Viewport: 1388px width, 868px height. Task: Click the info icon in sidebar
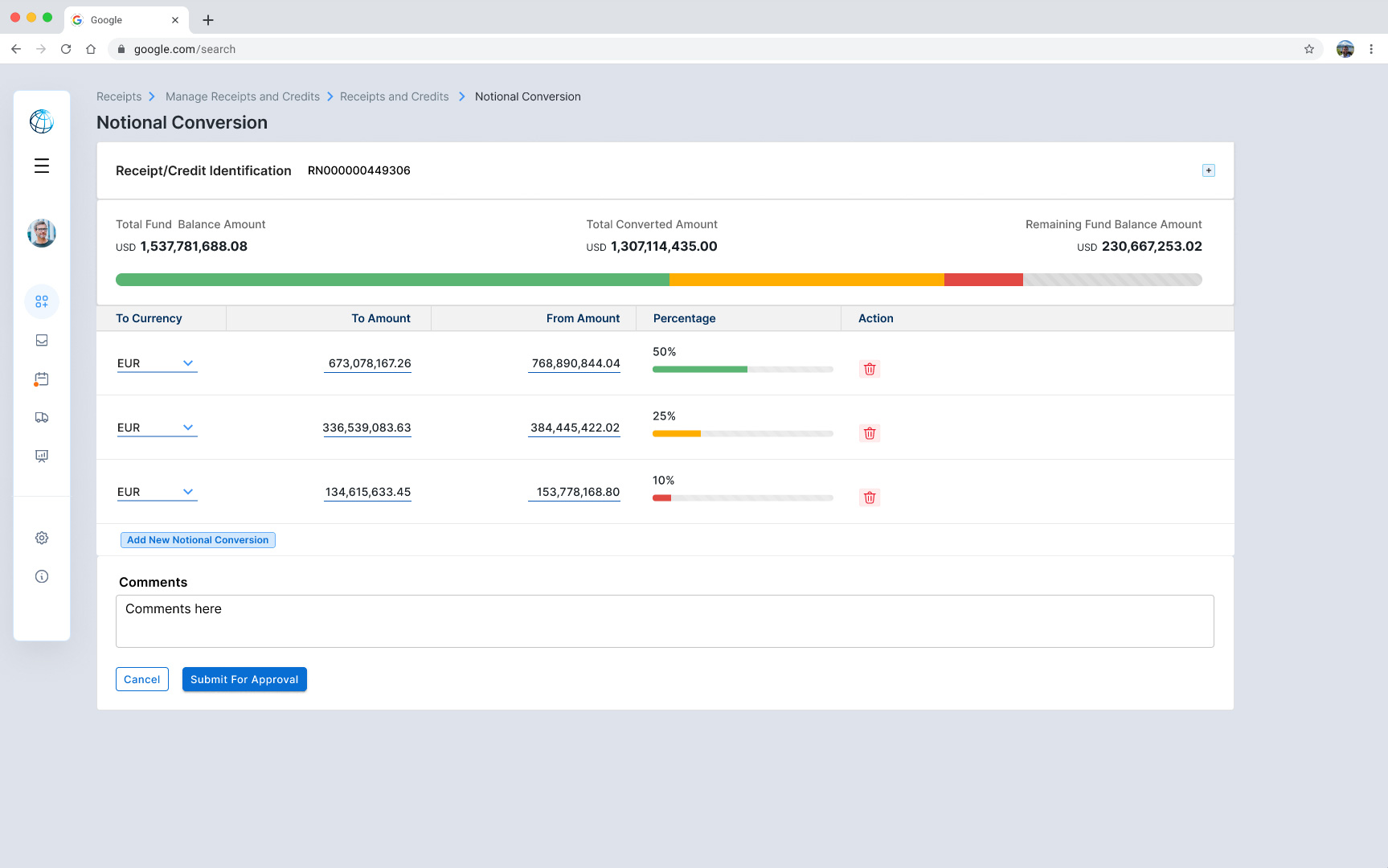(x=42, y=576)
